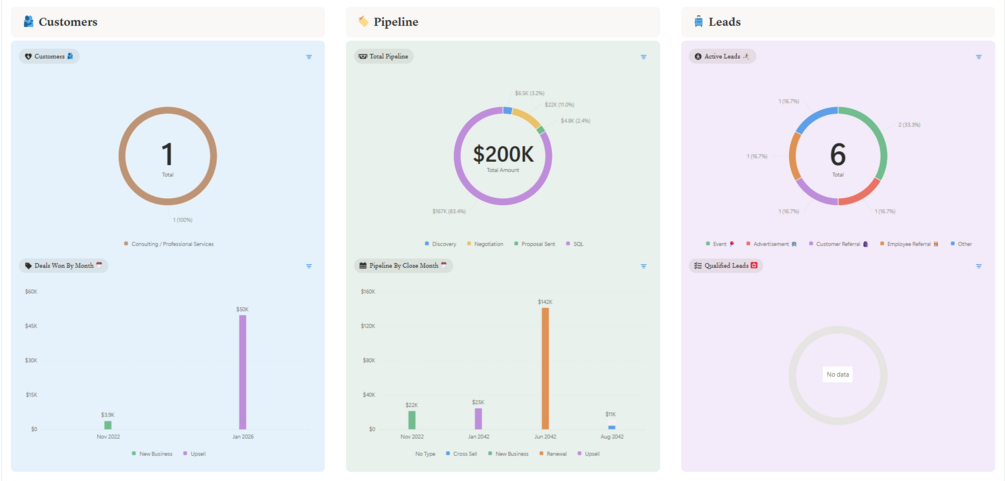Click the brown Customers donut ring
This screenshot has height=481, width=1005.
coord(123,156)
